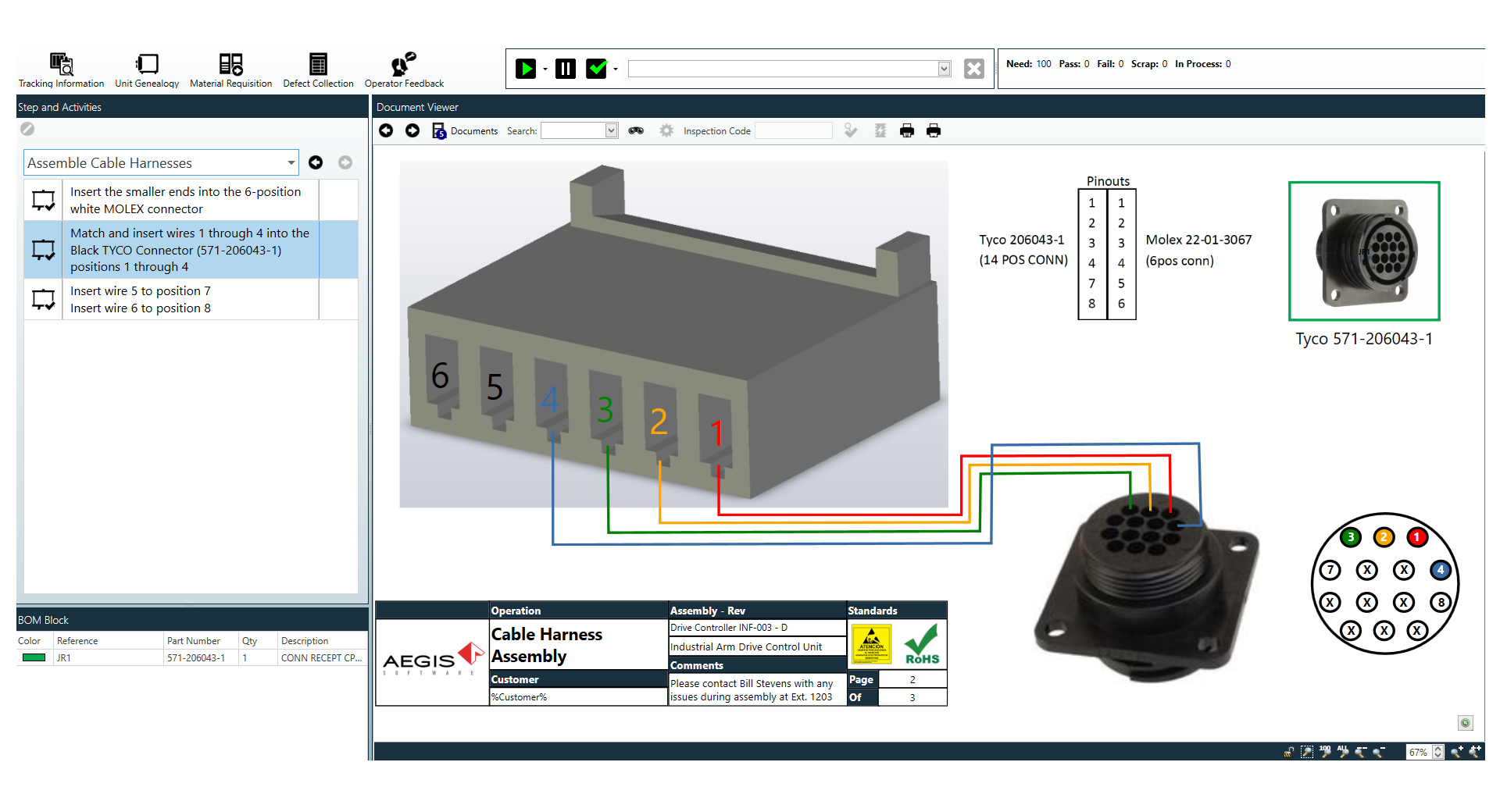This screenshot has height=812, width=1500.
Task: Click the green checkmark complete button
Action: click(597, 69)
